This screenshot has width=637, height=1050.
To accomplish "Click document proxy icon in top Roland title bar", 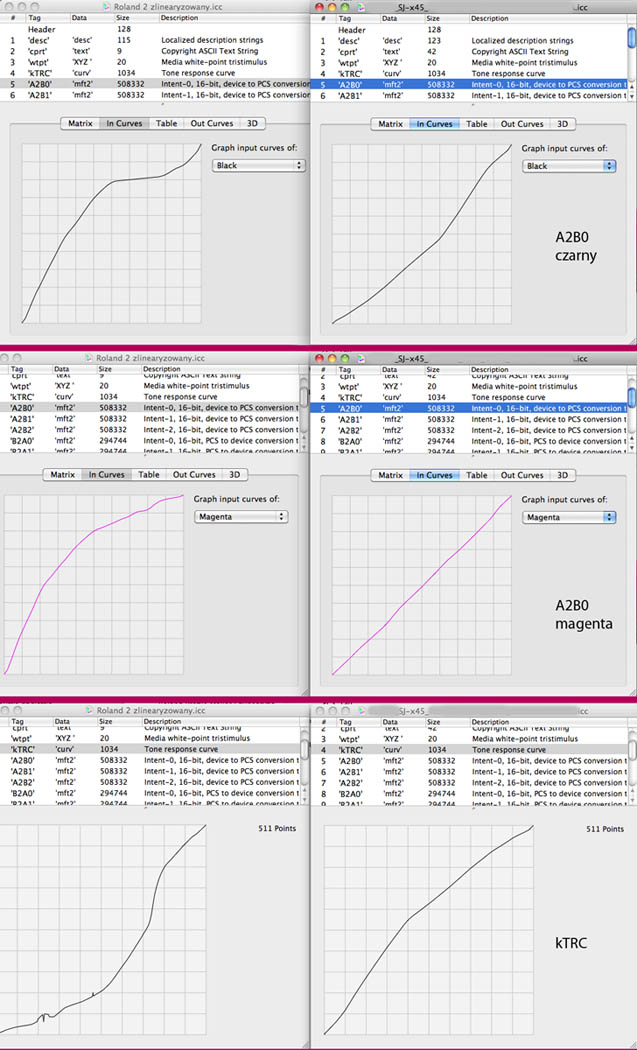I will 107,6.
